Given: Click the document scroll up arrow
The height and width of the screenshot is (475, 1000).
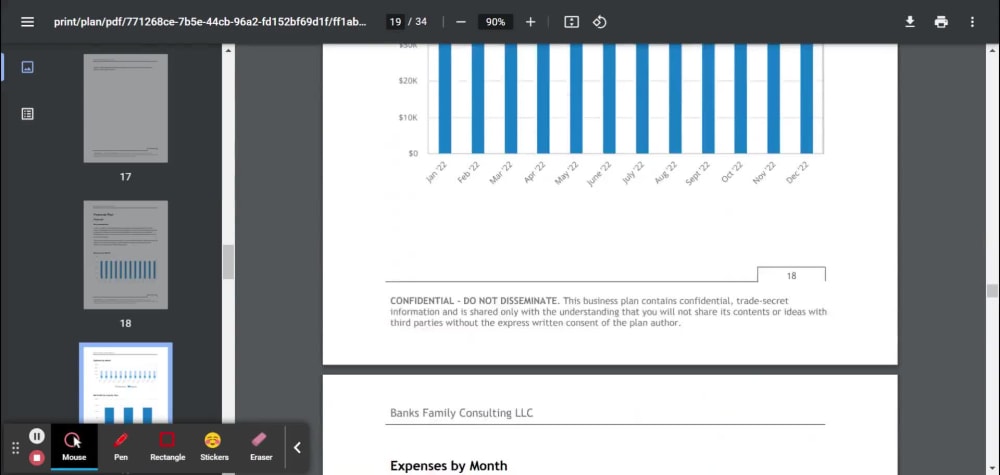Looking at the screenshot, I should pyautogui.click(x=992, y=50).
